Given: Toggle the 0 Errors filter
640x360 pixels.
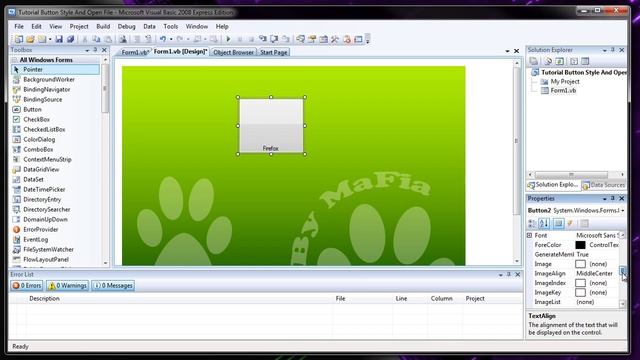Looking at the screenshot, I should tap(27, 285).
